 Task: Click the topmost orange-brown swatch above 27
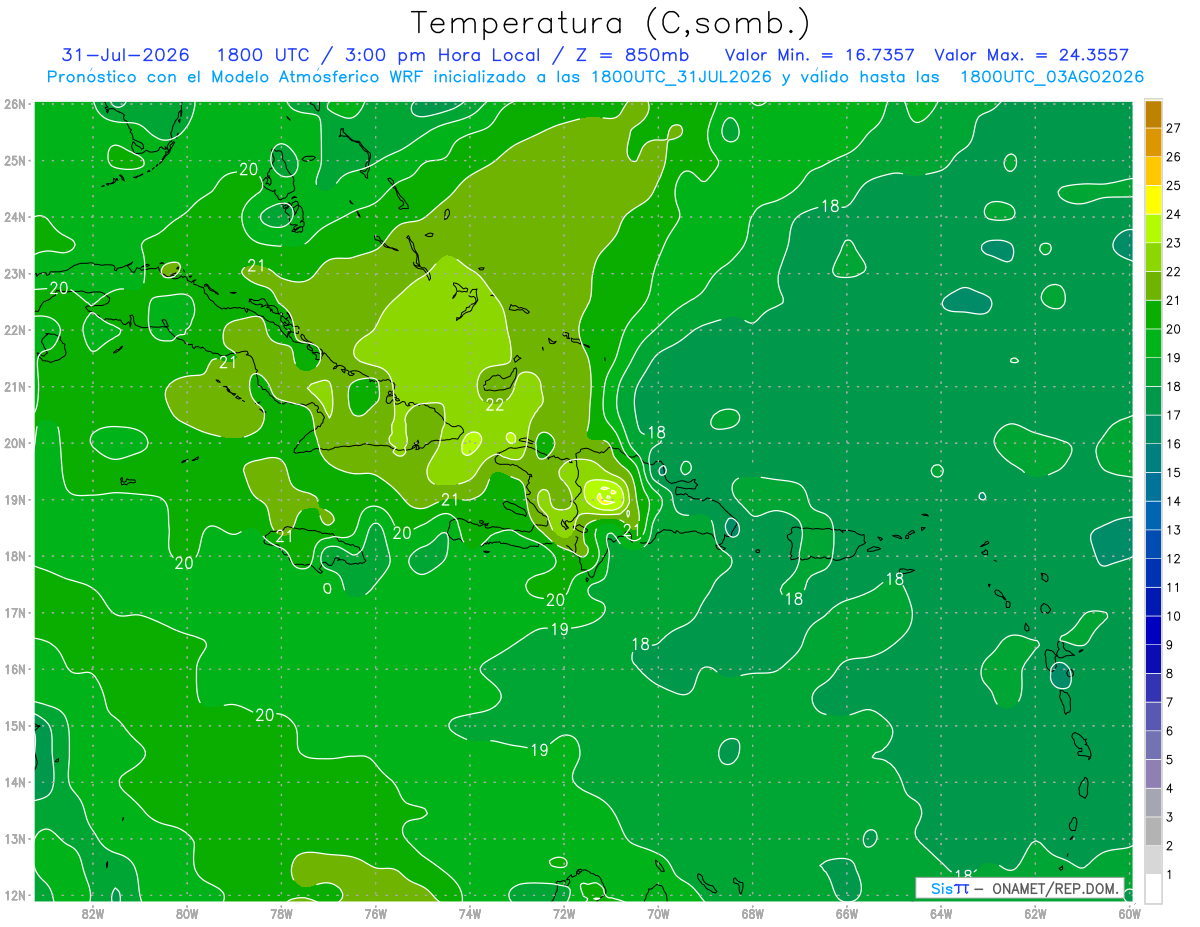coord(1153,114)
